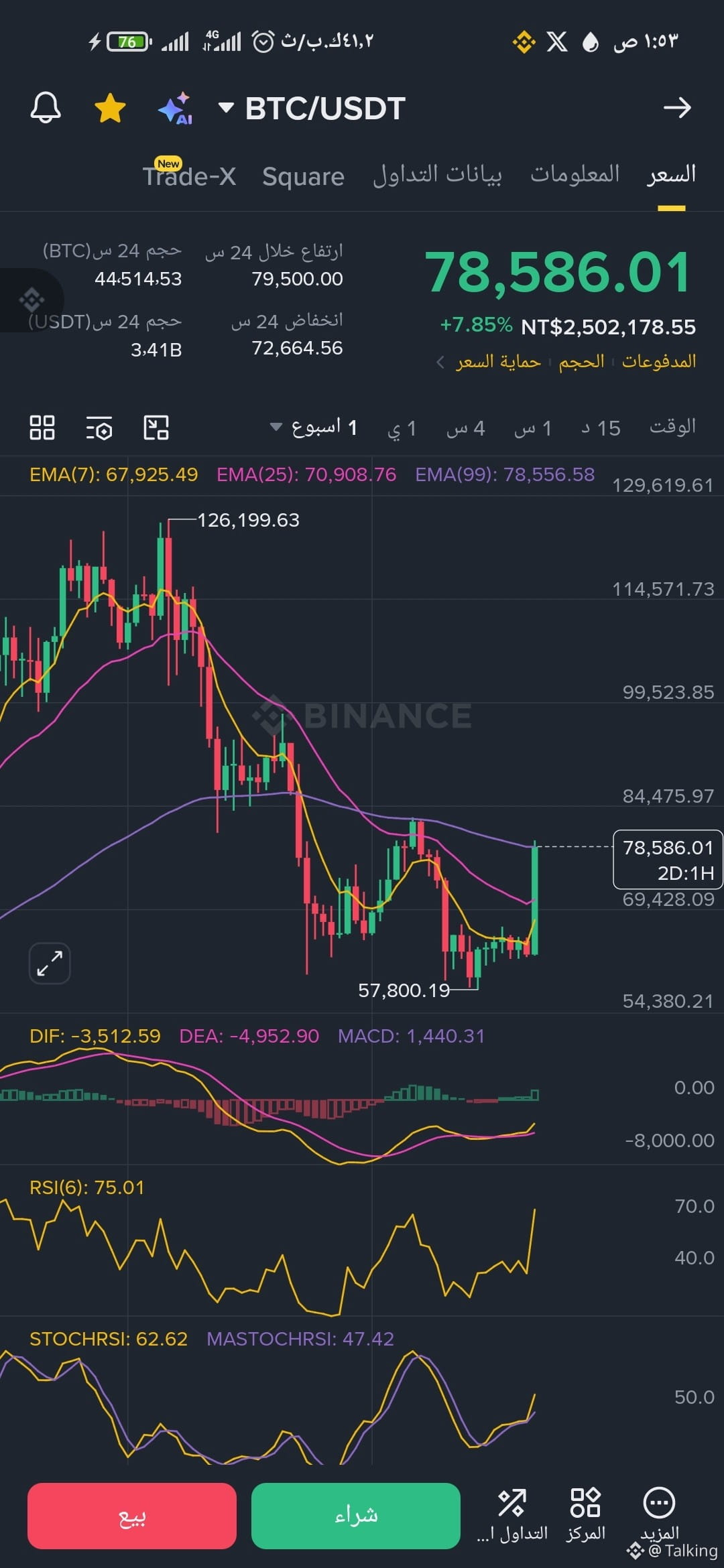Screen dimensions: 724x1568
Task: Switch to the Trade-X tab
Action: click(x=189, y=176)
